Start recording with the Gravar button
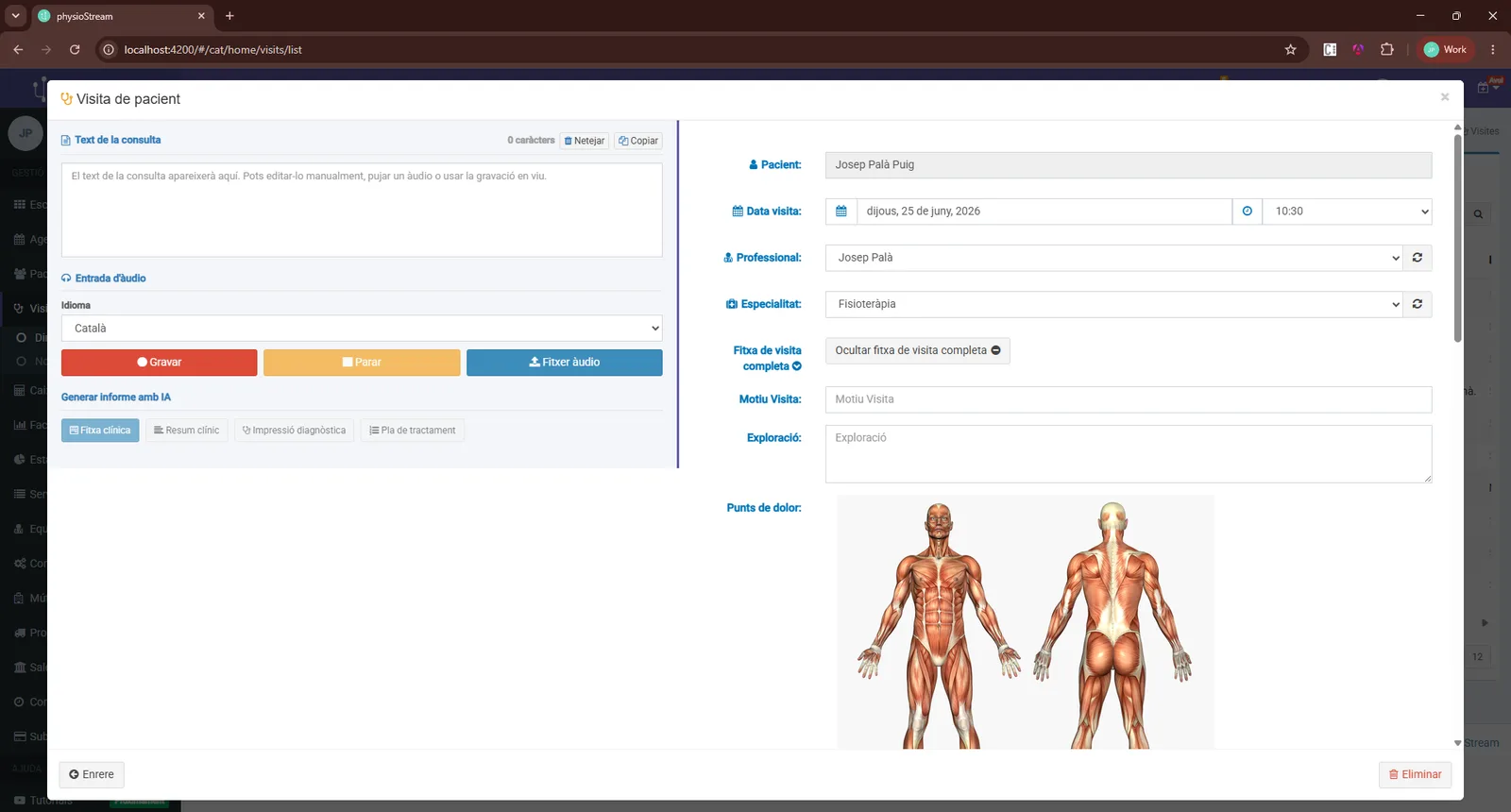The width and height of the screenshot is (1511, 812). tap(159, 363)
